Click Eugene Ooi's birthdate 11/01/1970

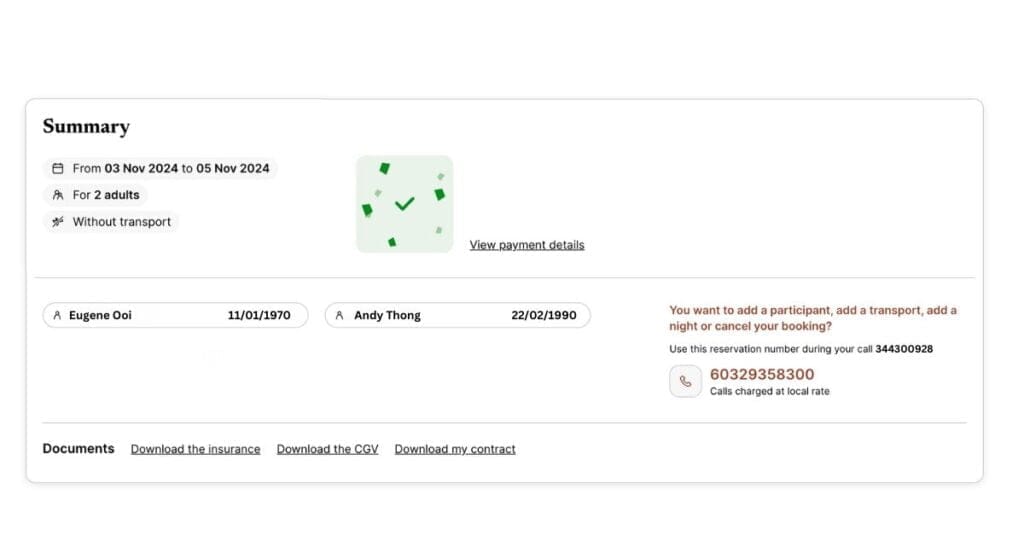[259, 315]
